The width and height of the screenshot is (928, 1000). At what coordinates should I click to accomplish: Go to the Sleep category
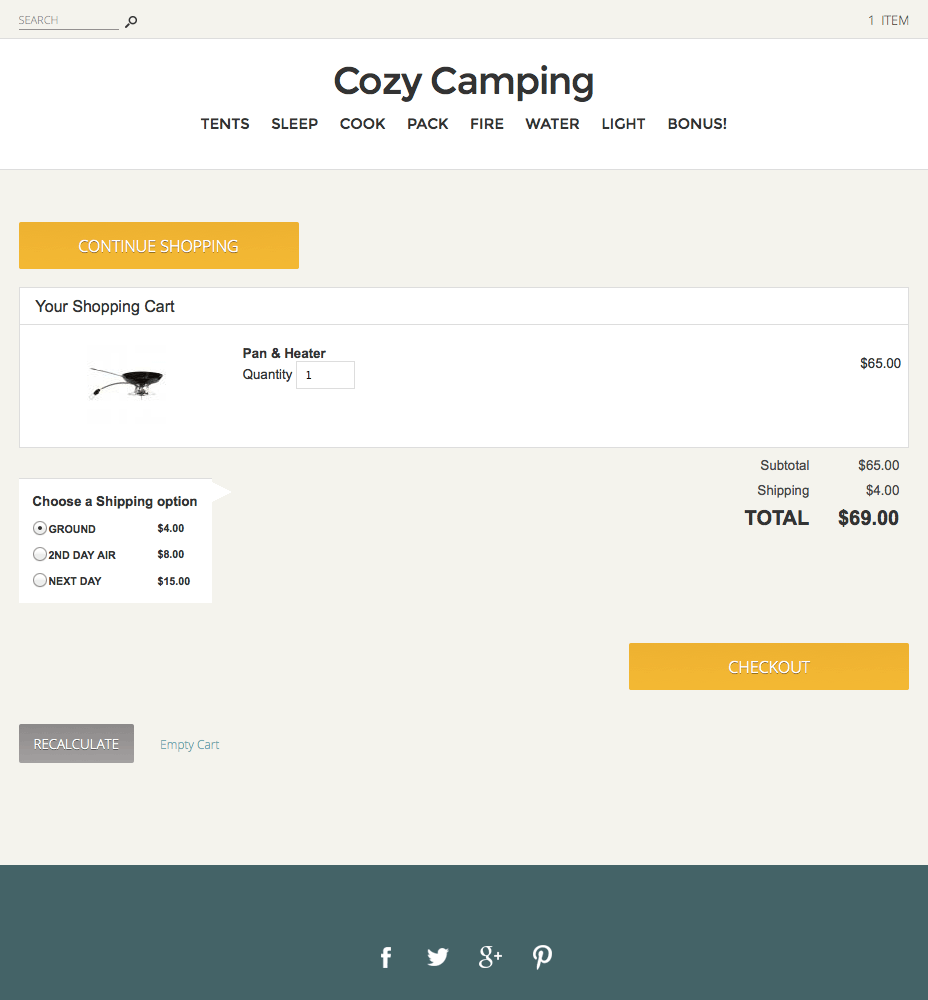click(x=294, y=124)
